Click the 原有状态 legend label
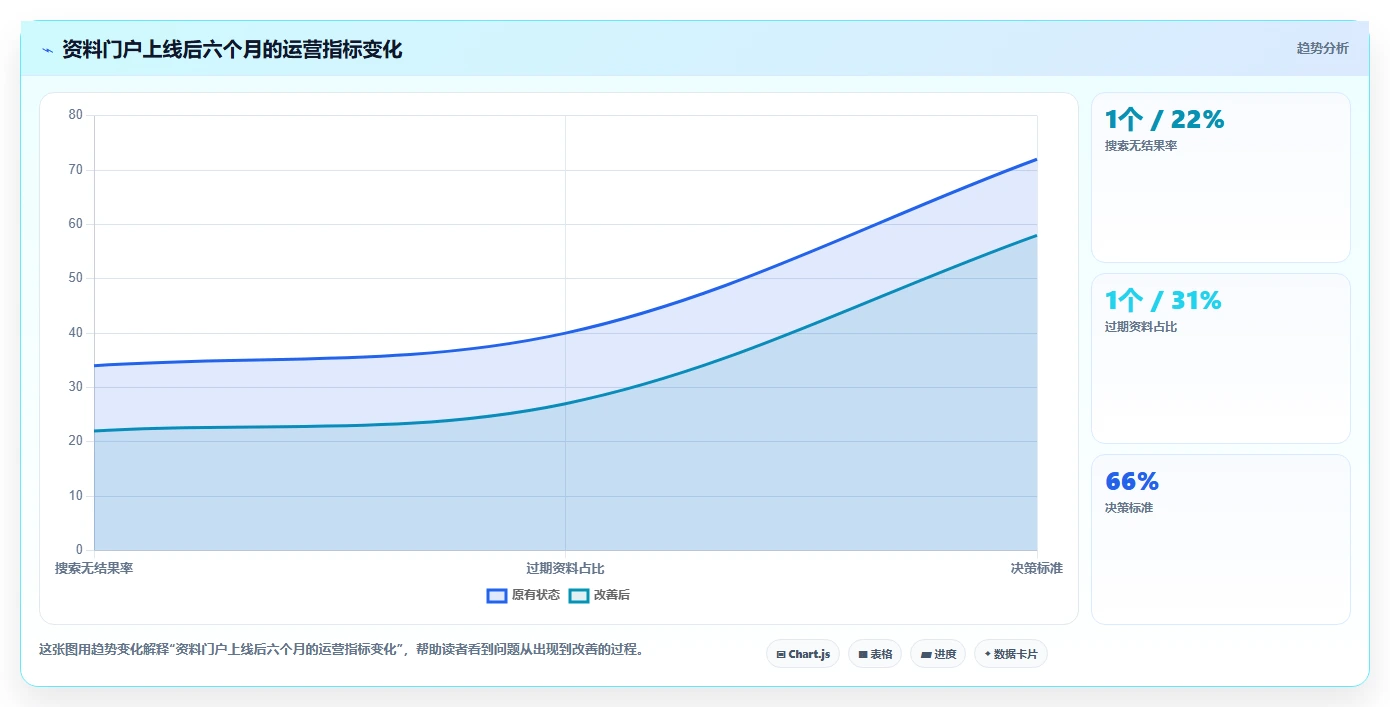 point(536,595)
